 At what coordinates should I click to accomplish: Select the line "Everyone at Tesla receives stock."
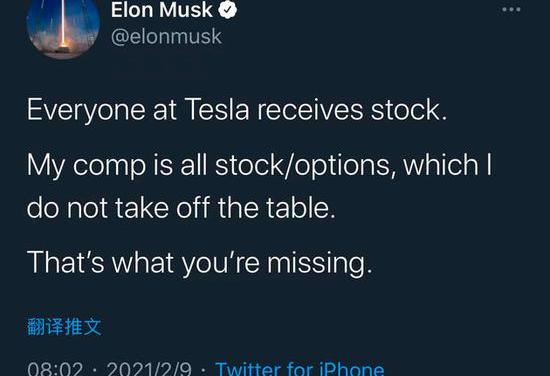pos(237,110)
